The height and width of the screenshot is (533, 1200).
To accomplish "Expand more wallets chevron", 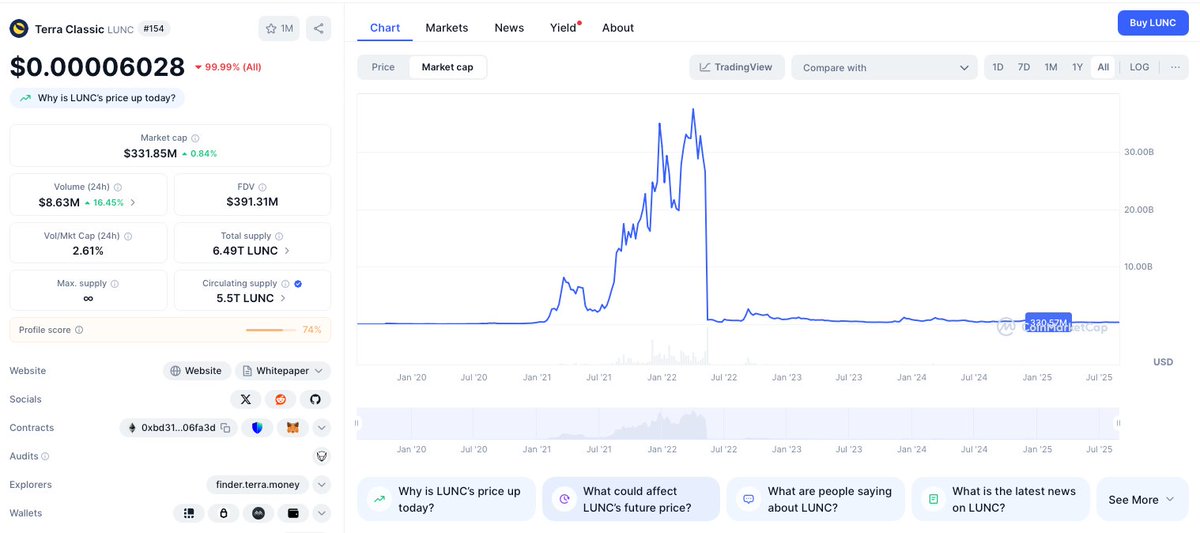I will 322,513.
